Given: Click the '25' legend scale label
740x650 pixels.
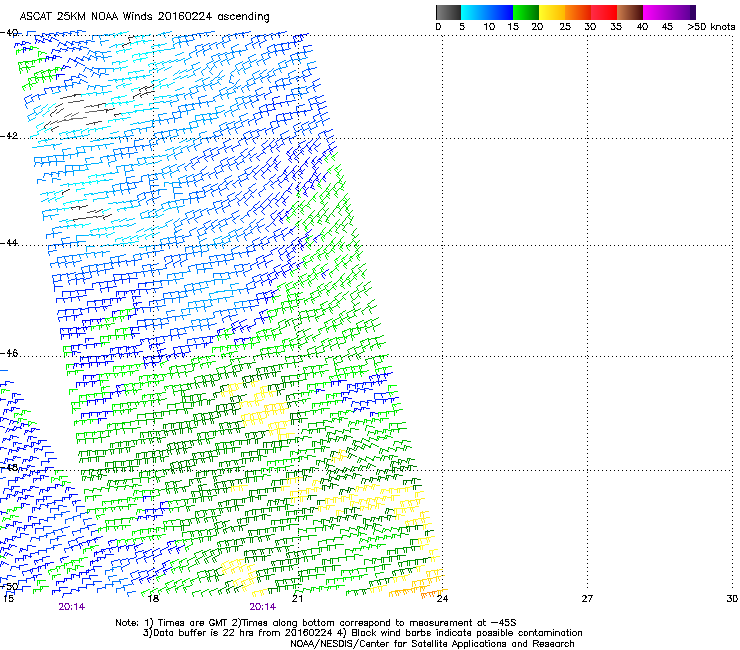Looking at the screenshot, I should 564,26.
